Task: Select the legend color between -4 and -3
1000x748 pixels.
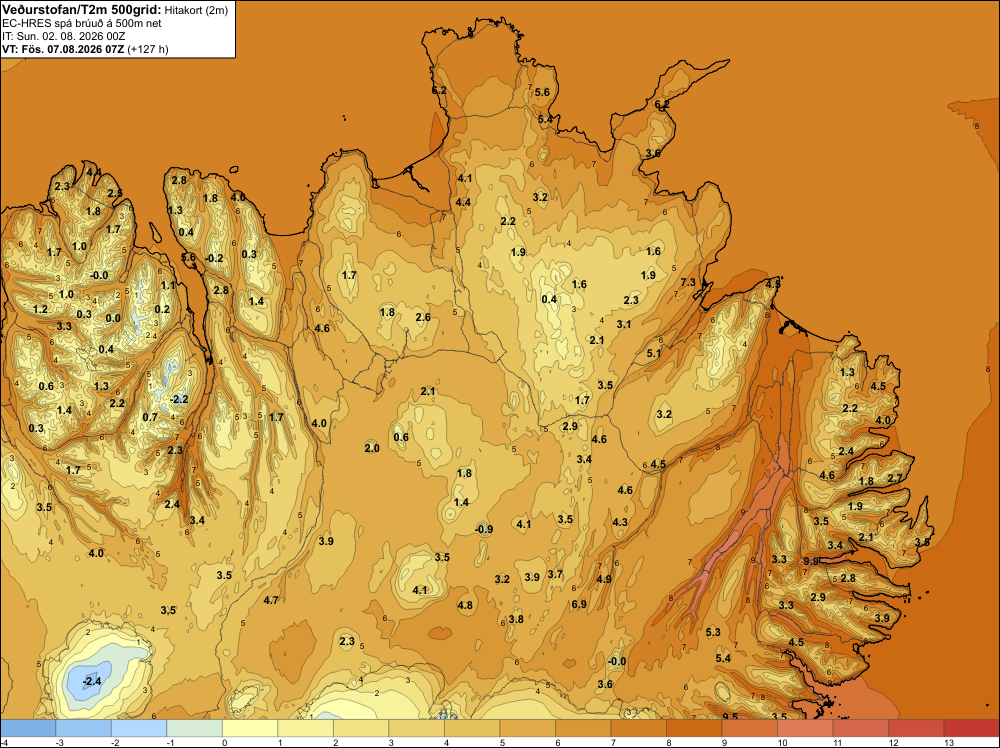Action: coord(28,728)
